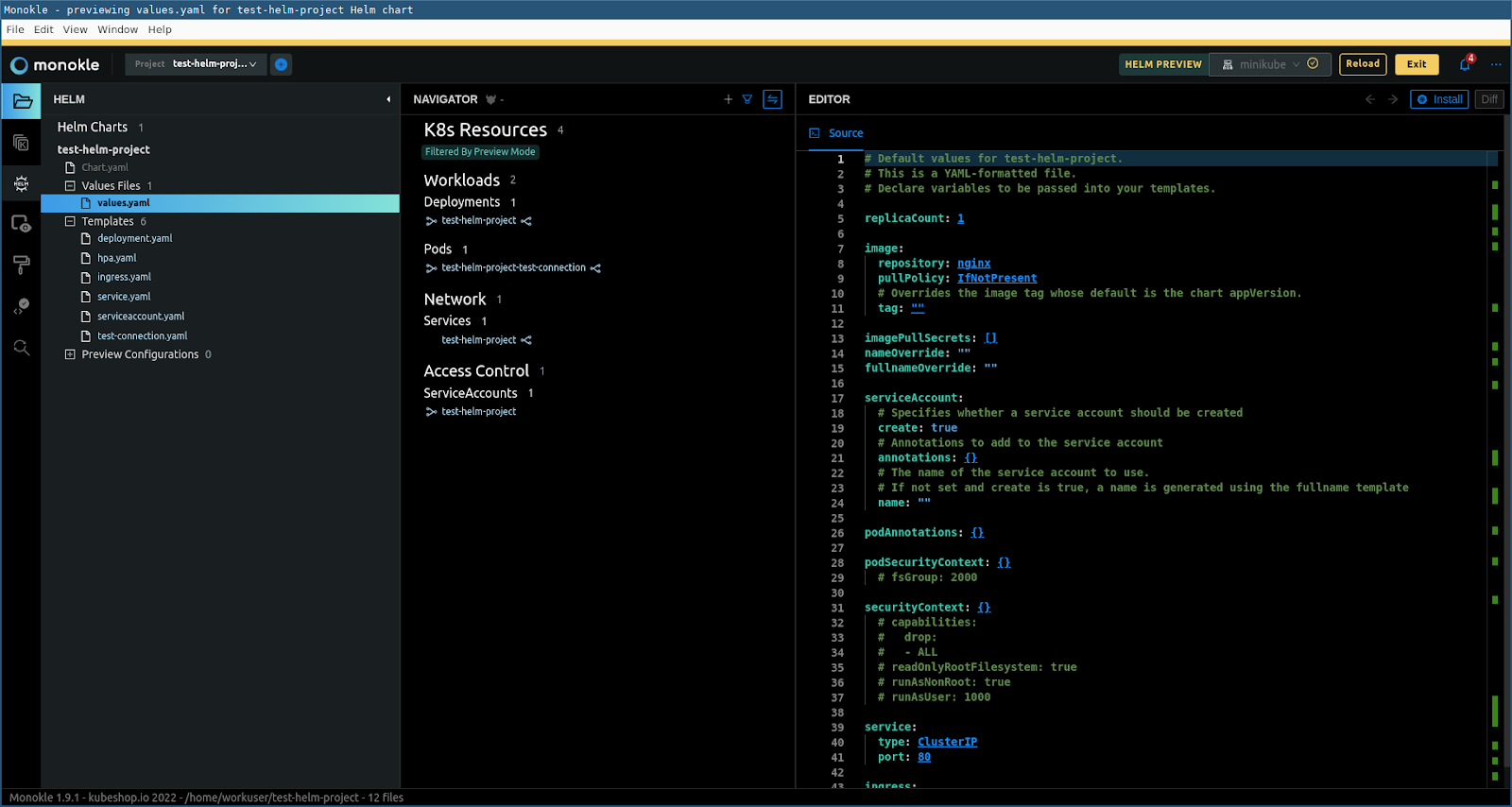Toggle the Navigator view switch button
This screenshot has width=1512, height=807.
click(772, 99)
